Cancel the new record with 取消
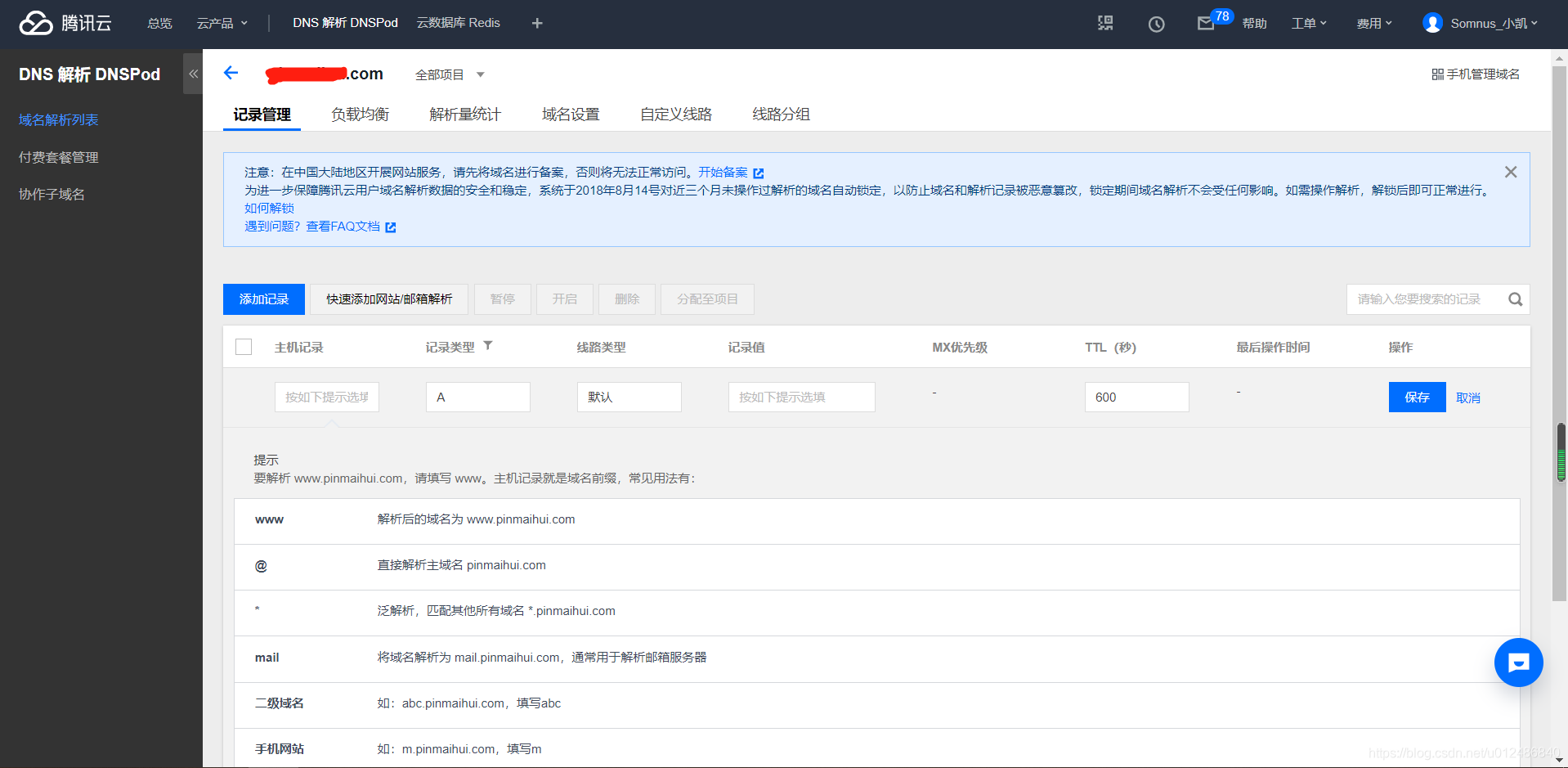Screen dimensions: 1568x768 pyautogui.click(x=1468, y=397)
